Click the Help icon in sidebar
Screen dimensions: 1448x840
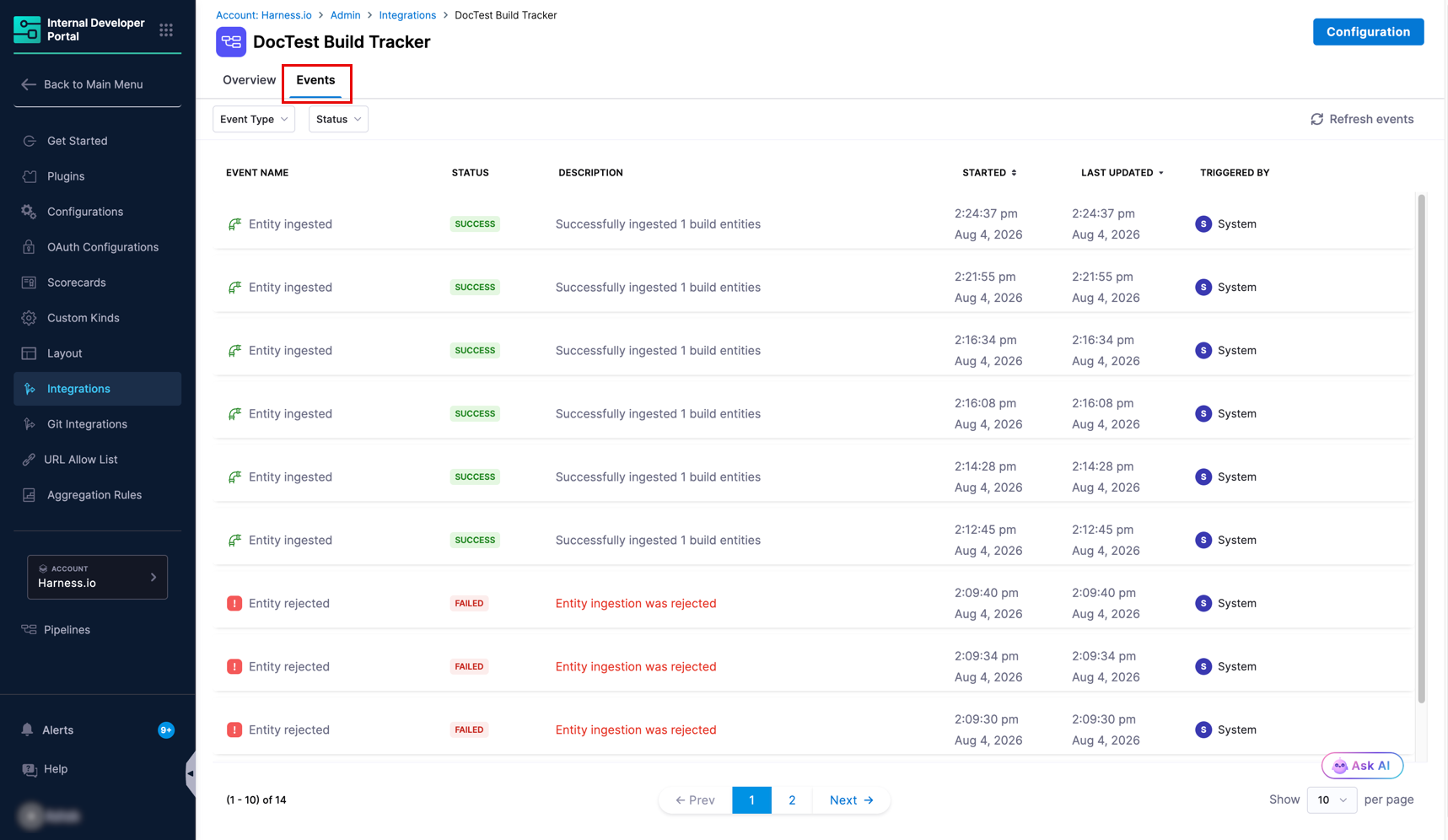[30, 769]
